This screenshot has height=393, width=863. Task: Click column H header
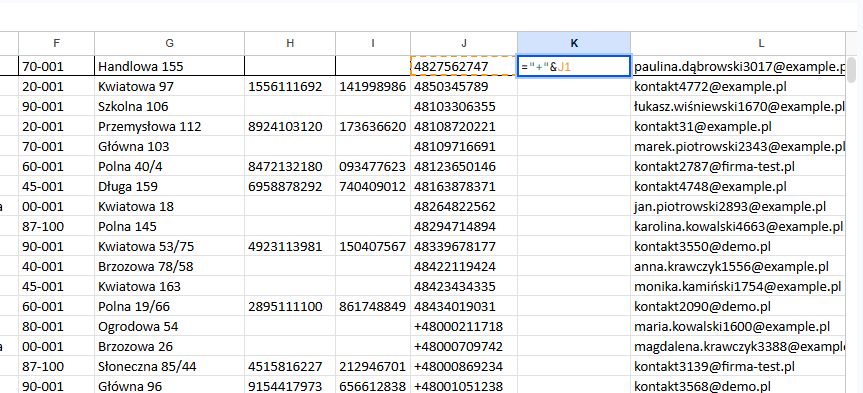[x=290, y=43]
